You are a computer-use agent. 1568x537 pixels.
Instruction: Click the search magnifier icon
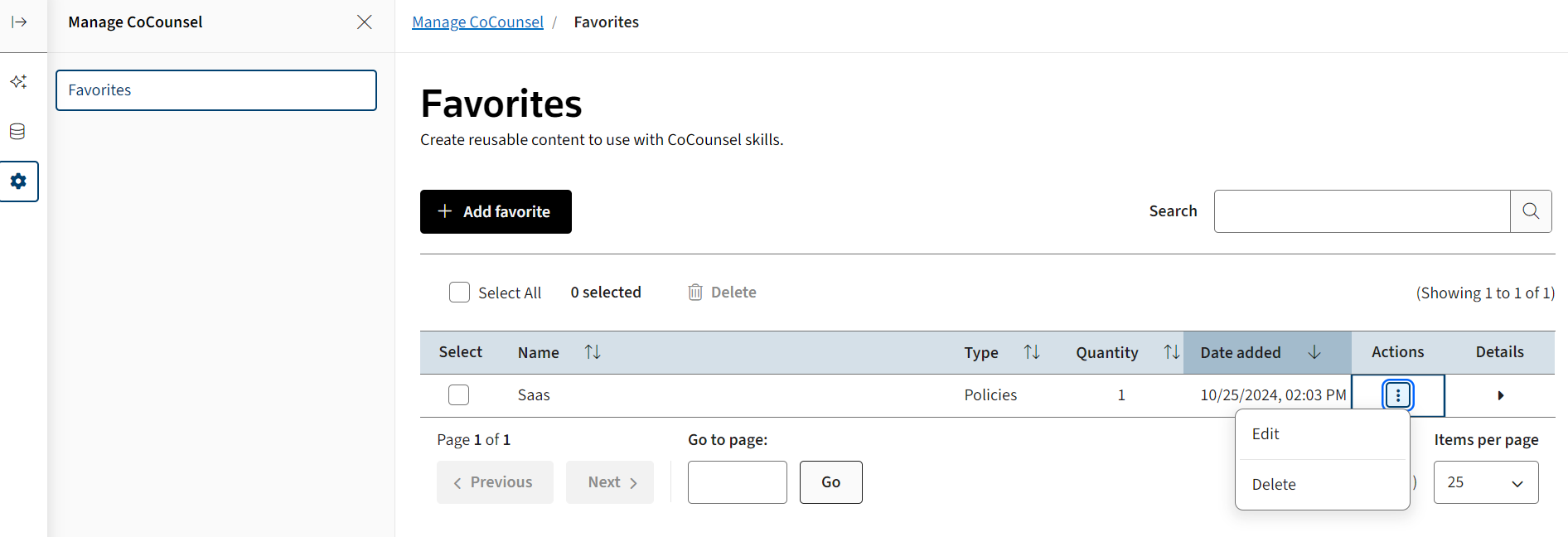pyautogui.click(x=1530, y=211)
